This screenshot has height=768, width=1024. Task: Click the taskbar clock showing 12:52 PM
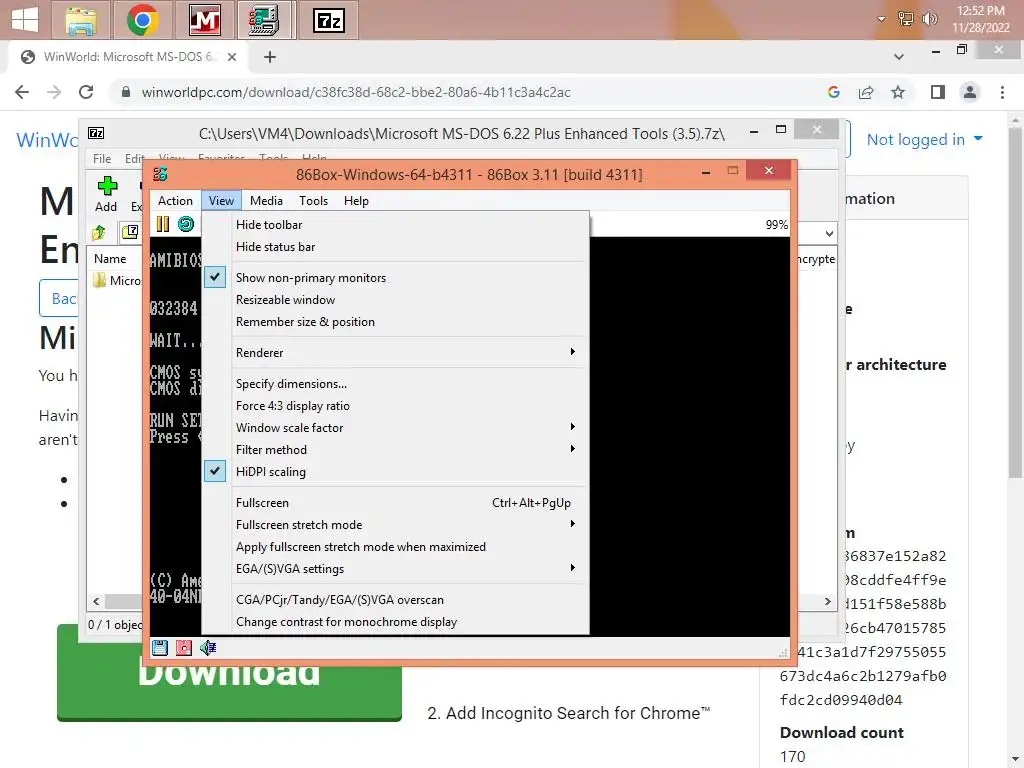[x=980, y=19]
